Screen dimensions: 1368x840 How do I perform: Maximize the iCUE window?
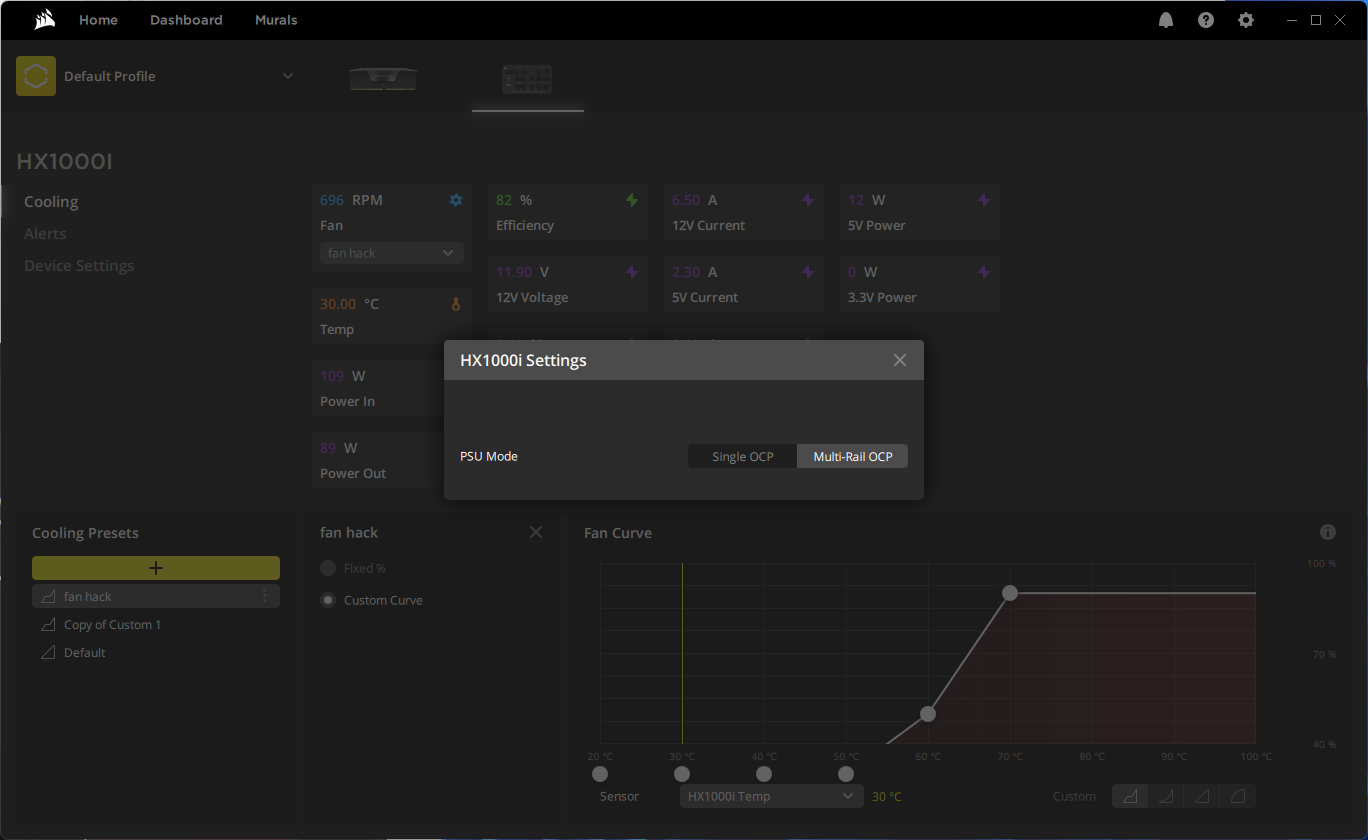click(1316, 20)
